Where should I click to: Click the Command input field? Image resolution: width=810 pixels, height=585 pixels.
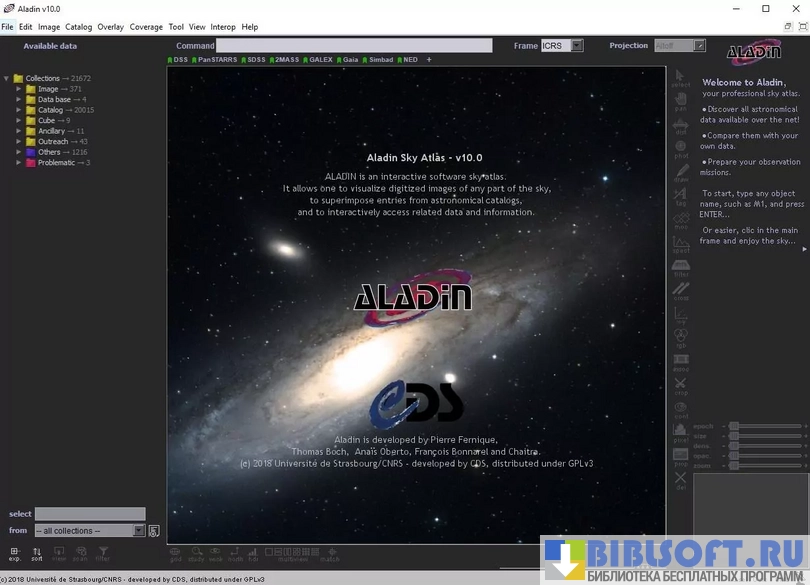coord(354,46)
